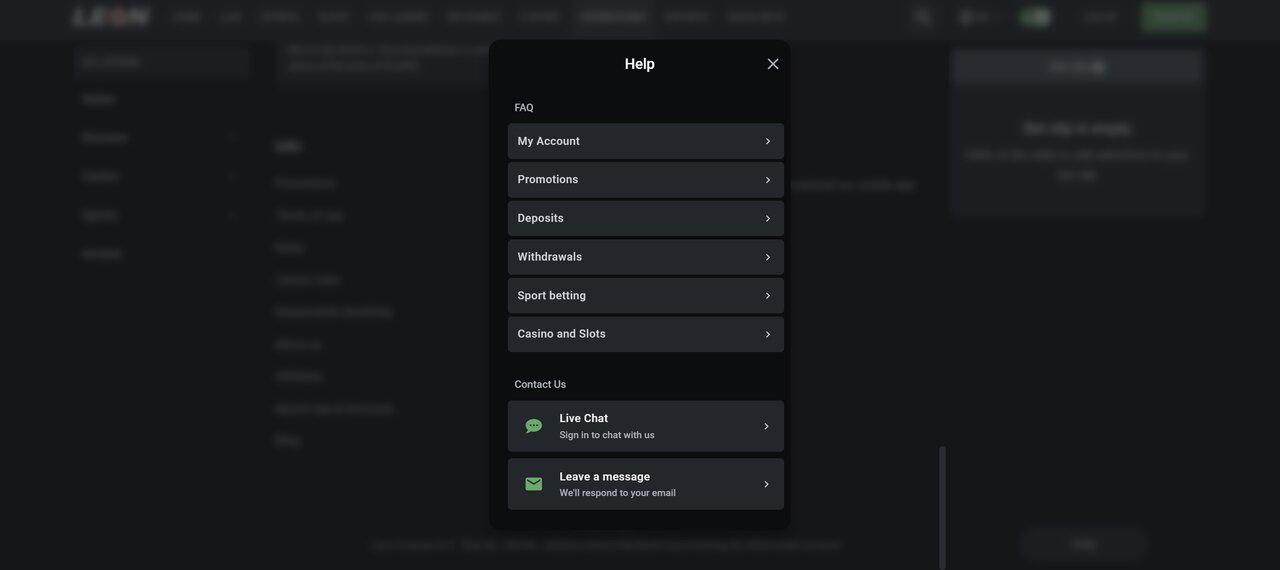Toggle the green switch in the top bar
Image resolution: width=1280 pixels, height=570 pixels.
(x=1036, y=17)
